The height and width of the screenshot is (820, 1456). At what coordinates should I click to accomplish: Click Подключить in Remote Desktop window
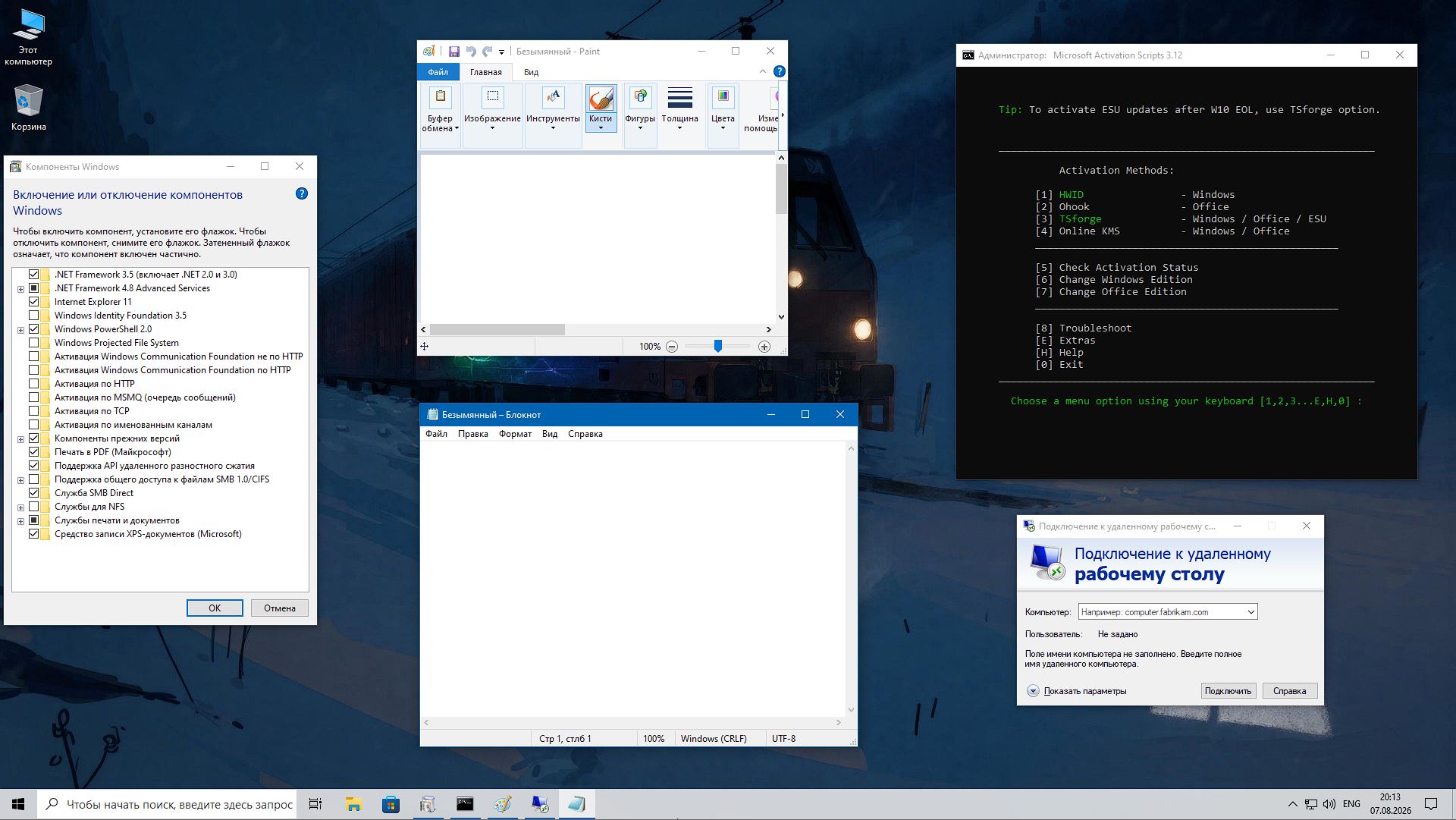click(x=1228, y=691)
